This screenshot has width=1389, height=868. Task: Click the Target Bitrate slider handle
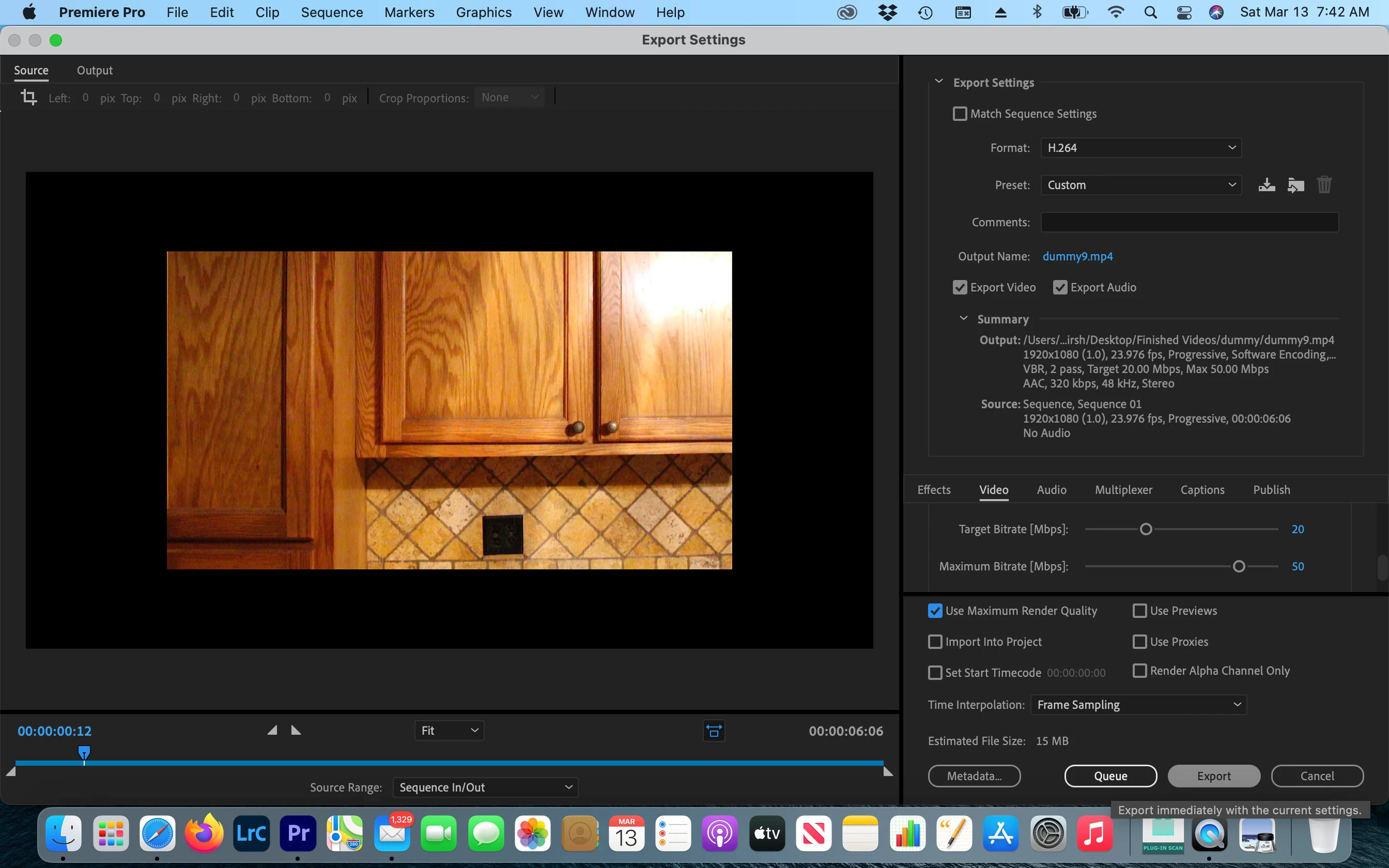click(x=1146, y=529)
